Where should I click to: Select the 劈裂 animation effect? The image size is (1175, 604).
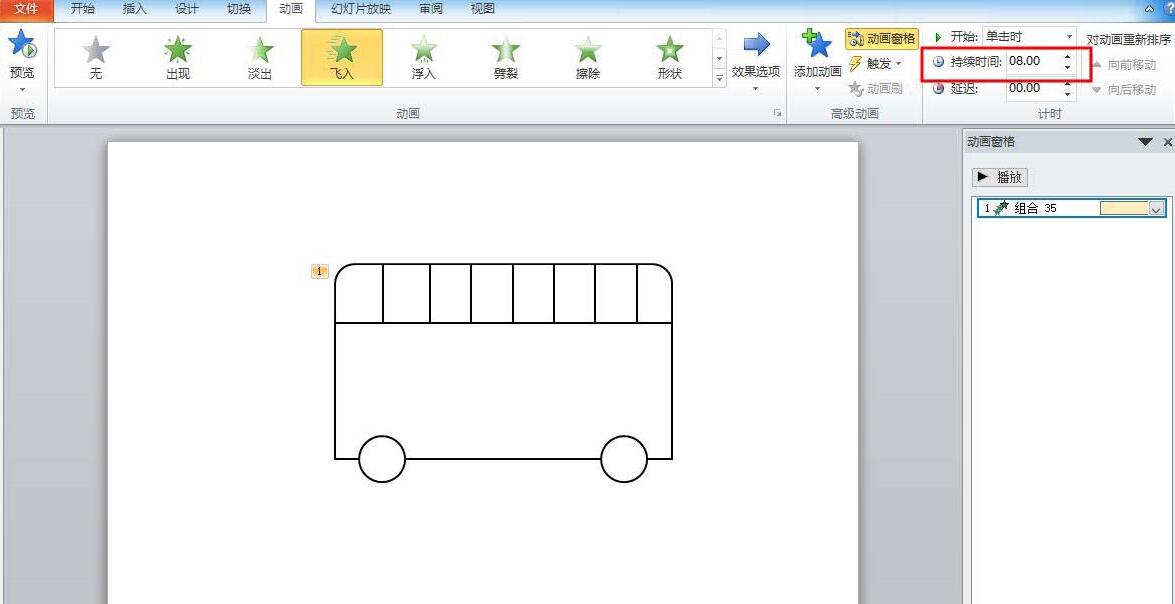(506, 58)
